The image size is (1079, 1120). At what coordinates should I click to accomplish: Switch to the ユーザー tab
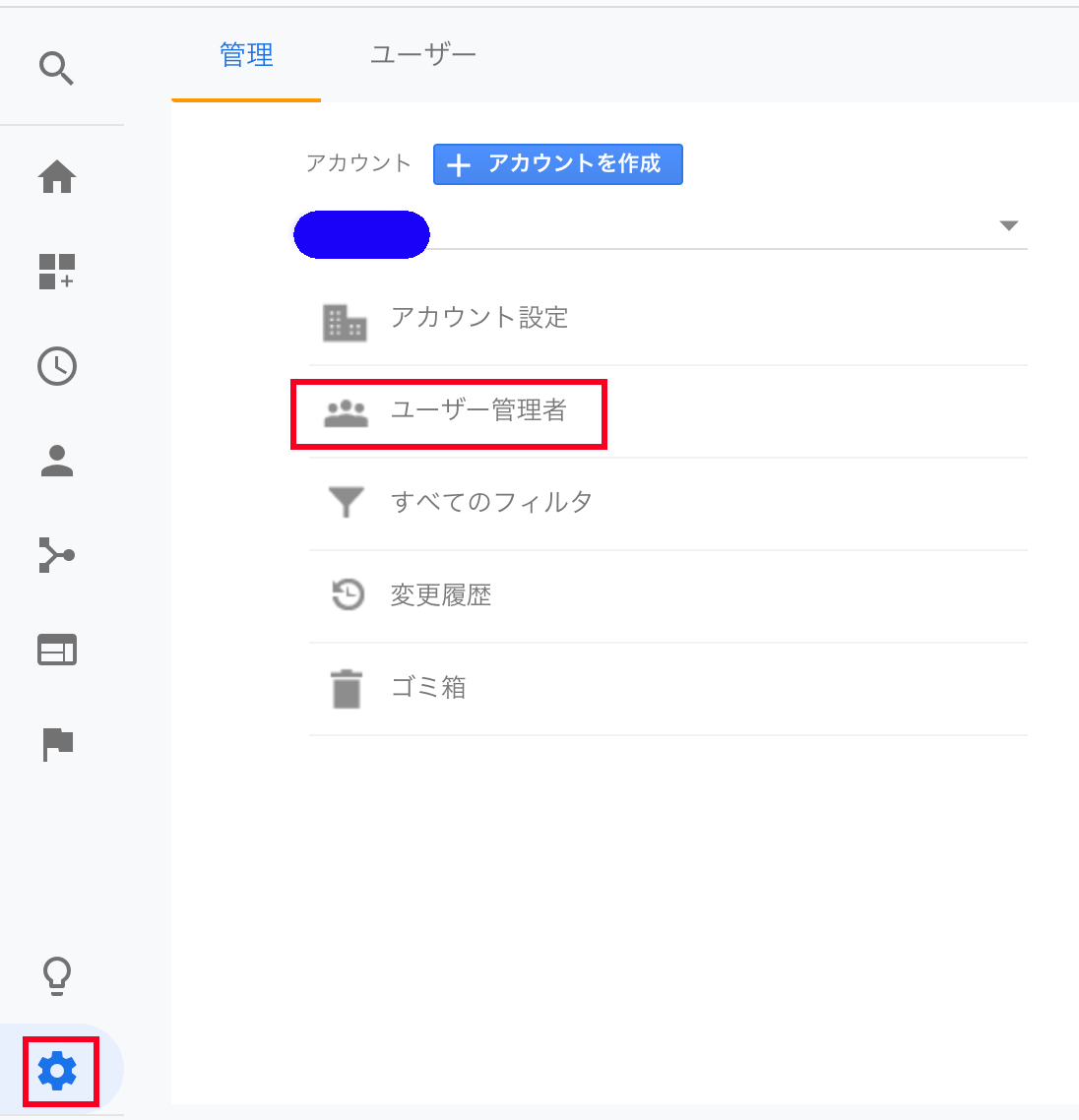pyautogui.click(x=422, y=55)
